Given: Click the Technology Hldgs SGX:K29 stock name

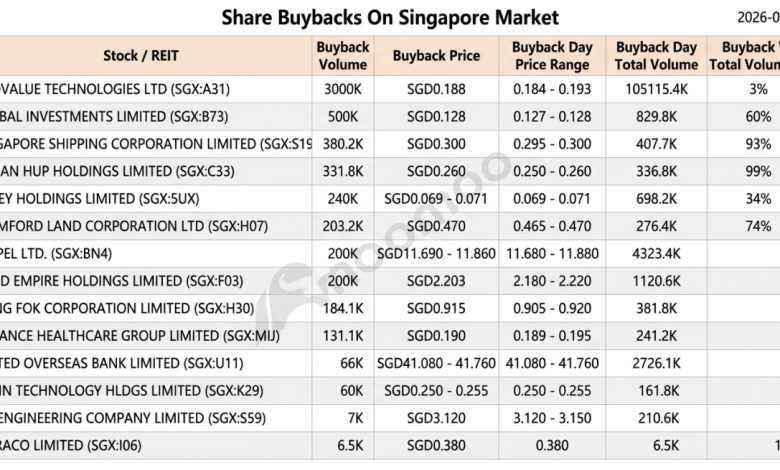Looking at the screenshot, I should pos(132,390).
